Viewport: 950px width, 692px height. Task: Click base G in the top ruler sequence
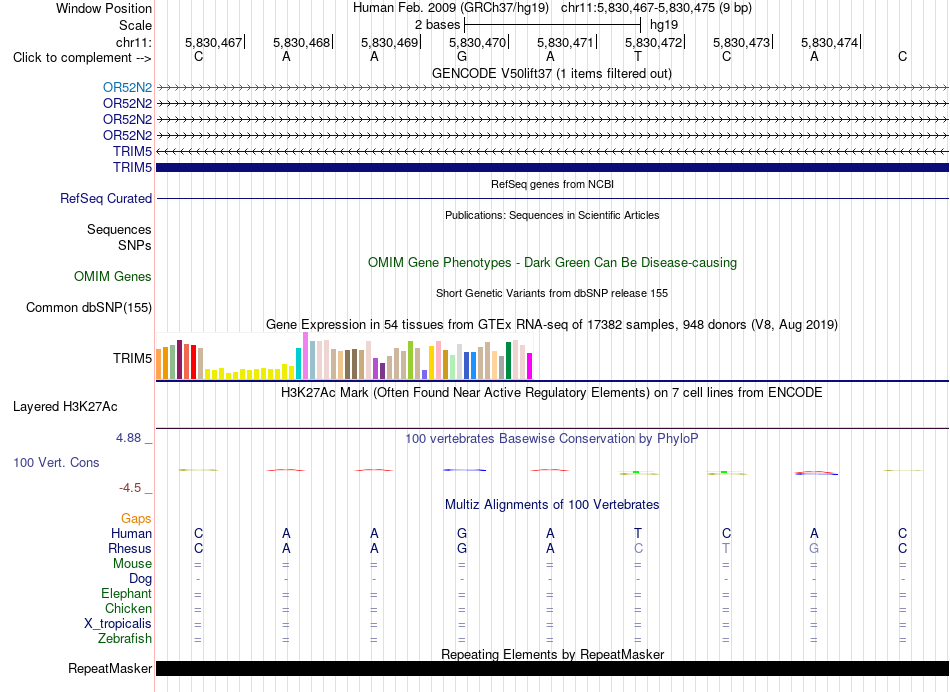pyautogui.click(x=462, y=57)
